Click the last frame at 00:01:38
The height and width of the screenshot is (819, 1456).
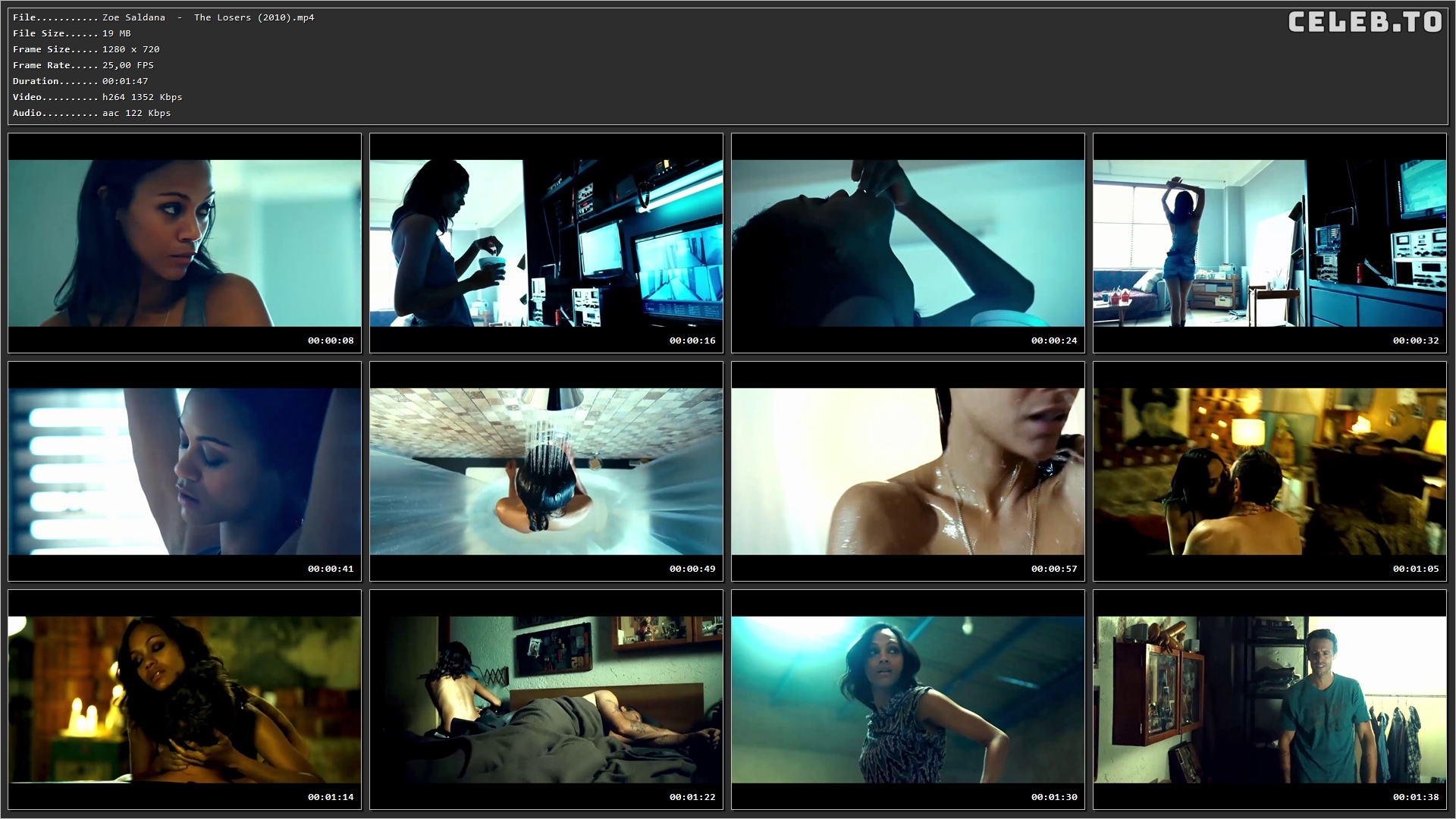point(1269,699)
